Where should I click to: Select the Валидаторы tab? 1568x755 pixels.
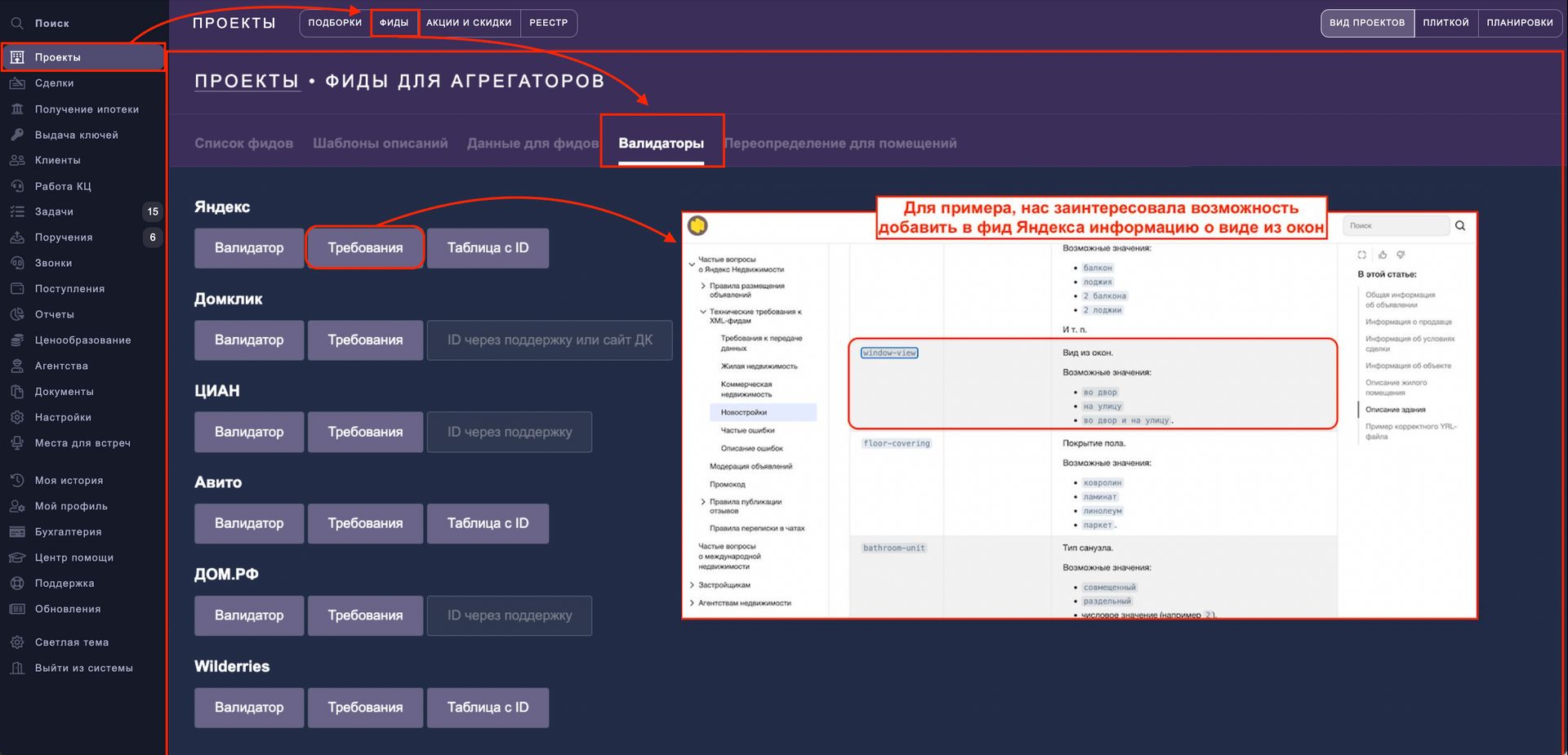(x=661, y=143)
